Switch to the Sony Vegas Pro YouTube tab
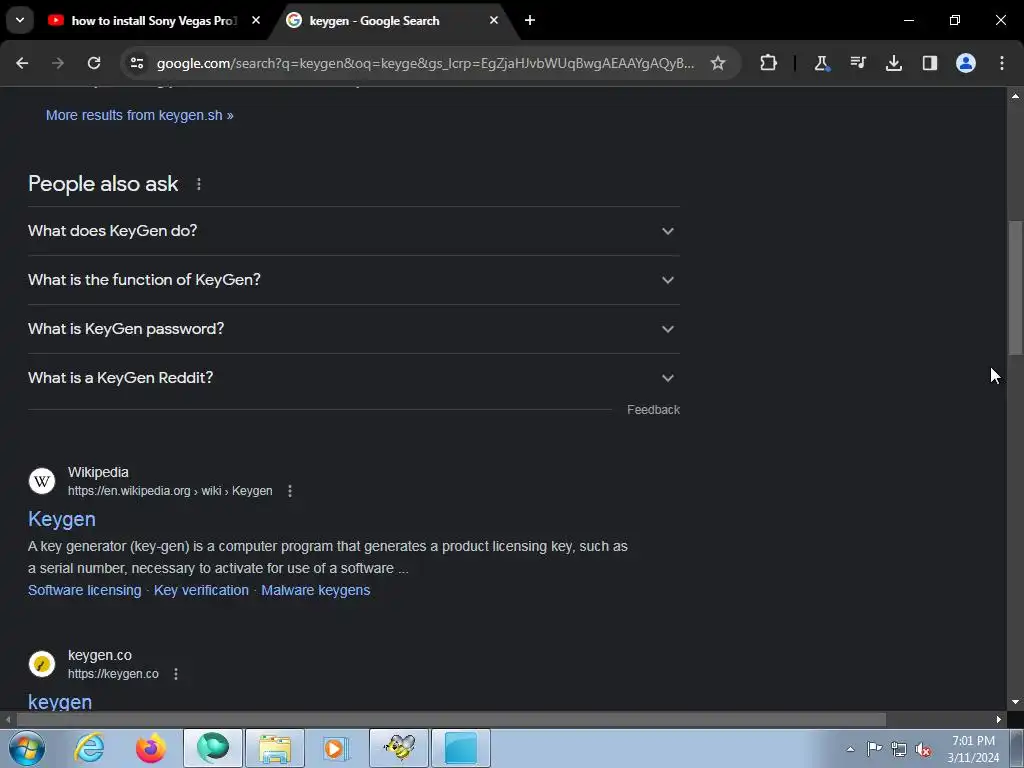Viewport: 1024px width, 768px height. coord(153,21)
